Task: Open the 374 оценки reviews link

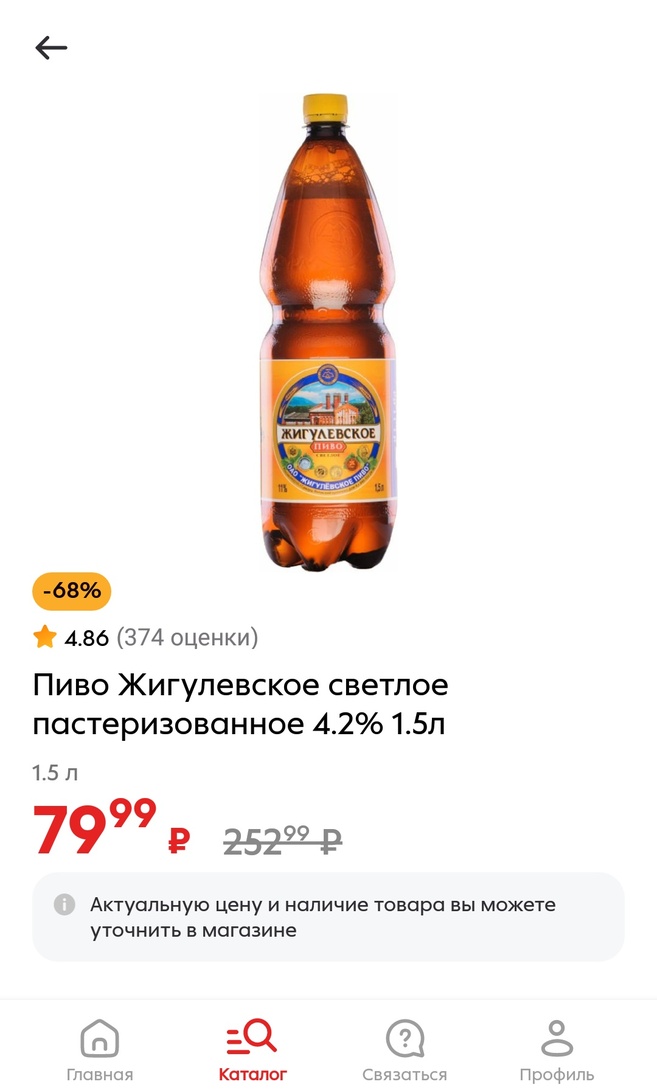Action: coord(187,637)
